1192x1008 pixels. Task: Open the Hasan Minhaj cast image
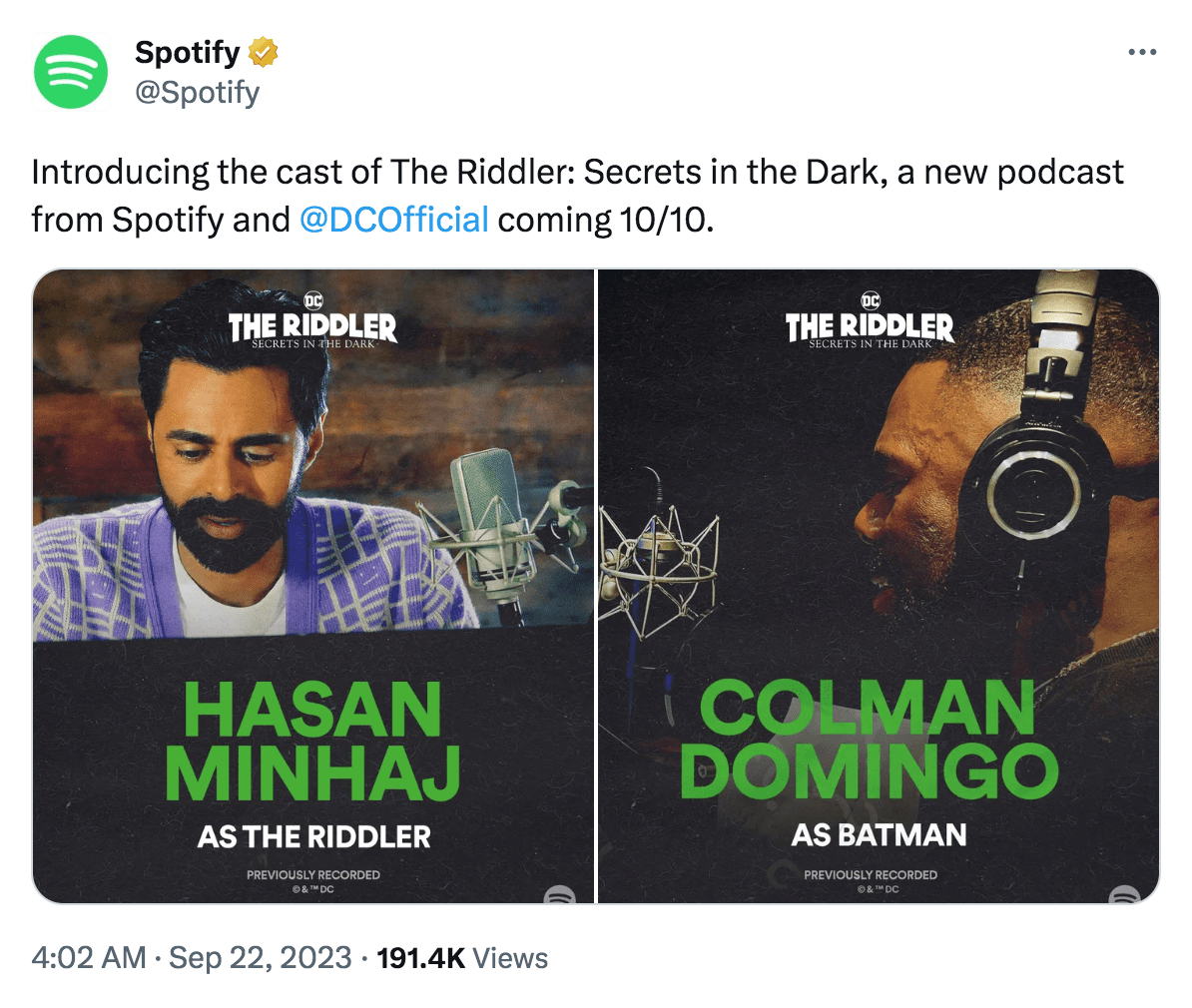[313, 586]
